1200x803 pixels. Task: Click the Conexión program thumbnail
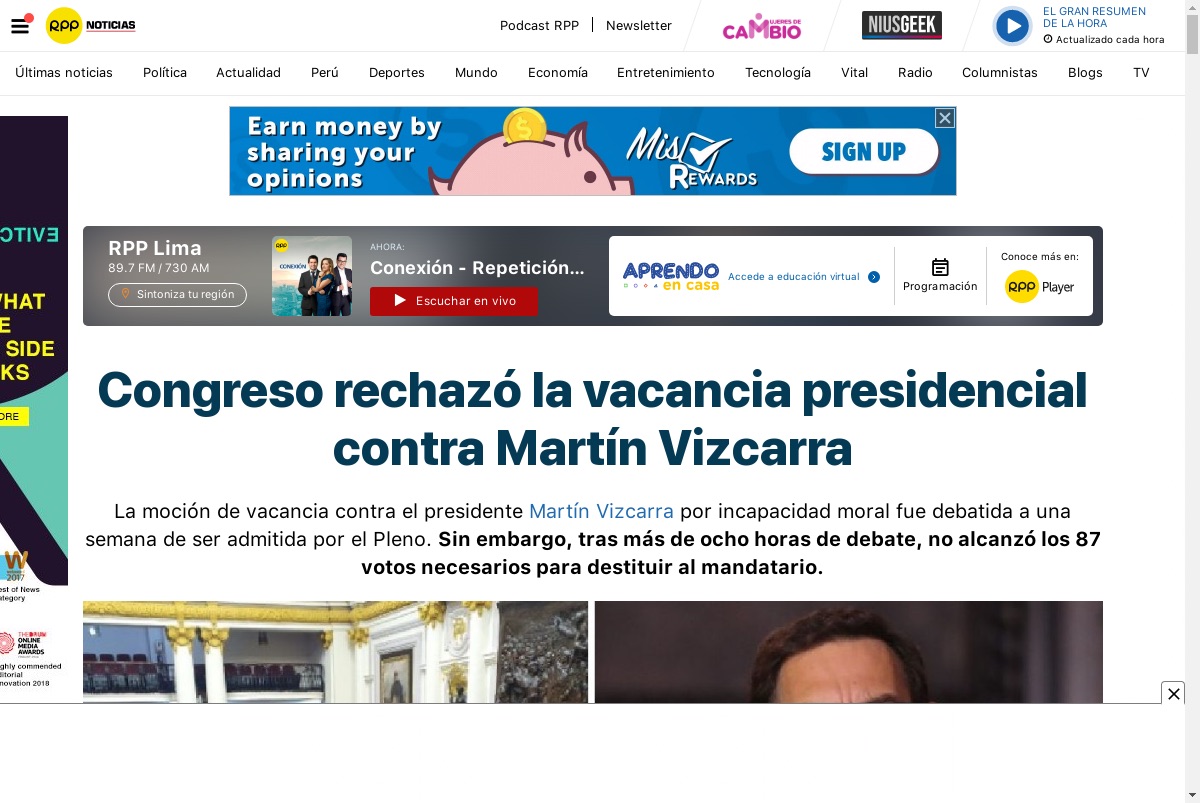312,276
